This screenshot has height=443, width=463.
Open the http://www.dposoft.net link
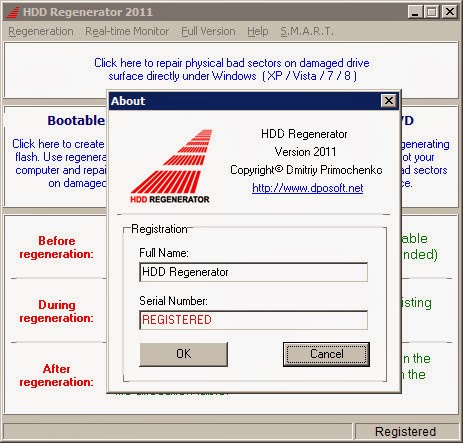[x=307, y=188]
